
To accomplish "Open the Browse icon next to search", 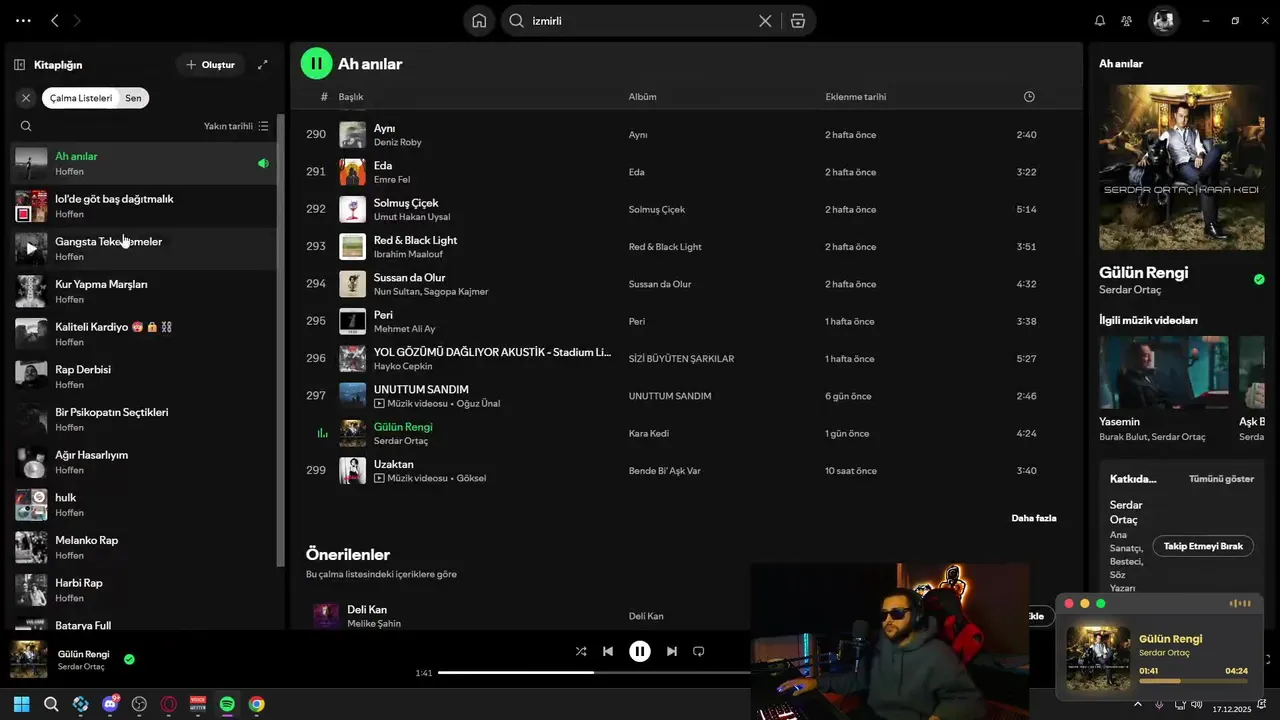I will point(797,20).
